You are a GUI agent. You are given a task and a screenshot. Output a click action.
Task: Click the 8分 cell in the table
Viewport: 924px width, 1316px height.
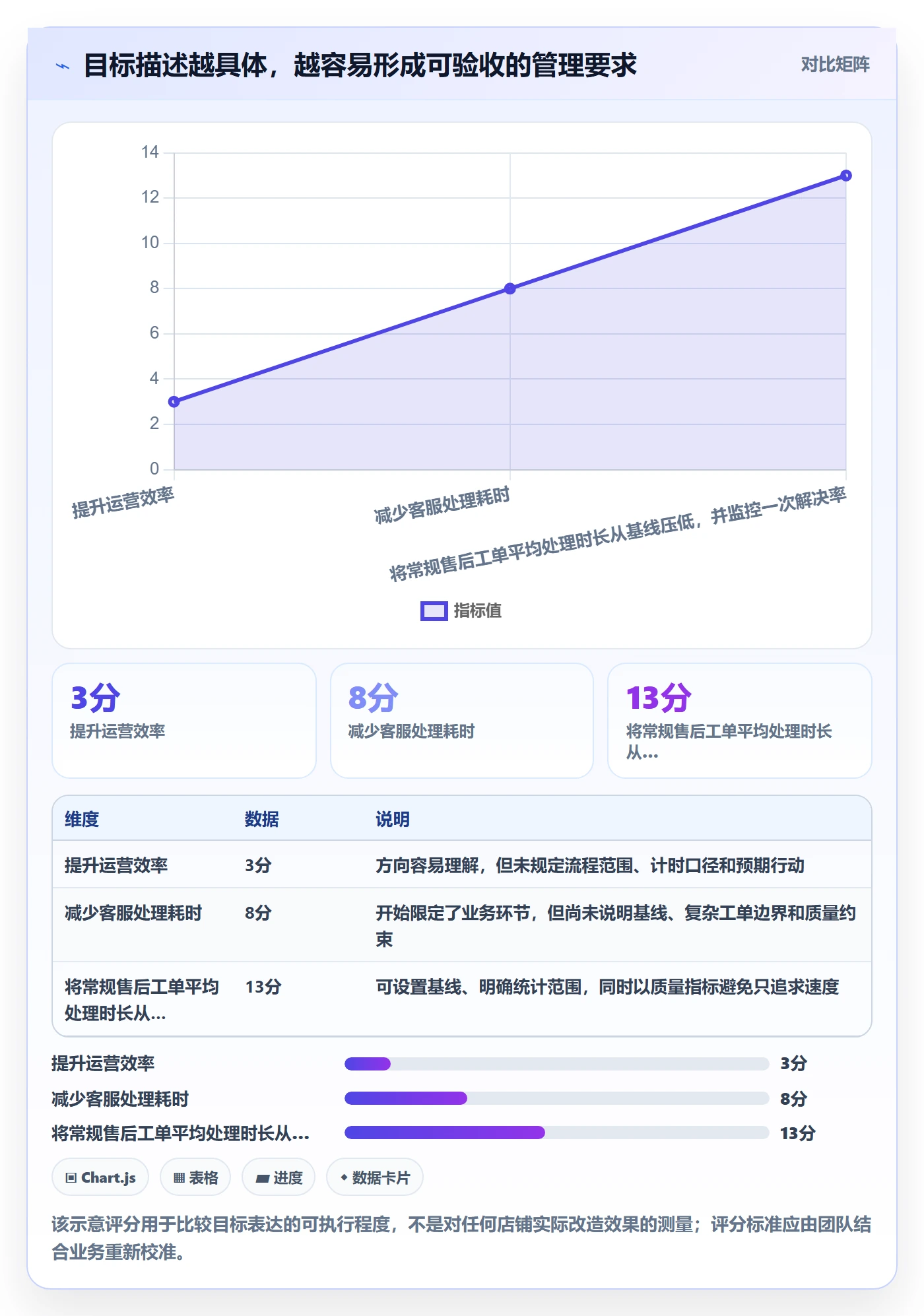click(x=258, y=913)
